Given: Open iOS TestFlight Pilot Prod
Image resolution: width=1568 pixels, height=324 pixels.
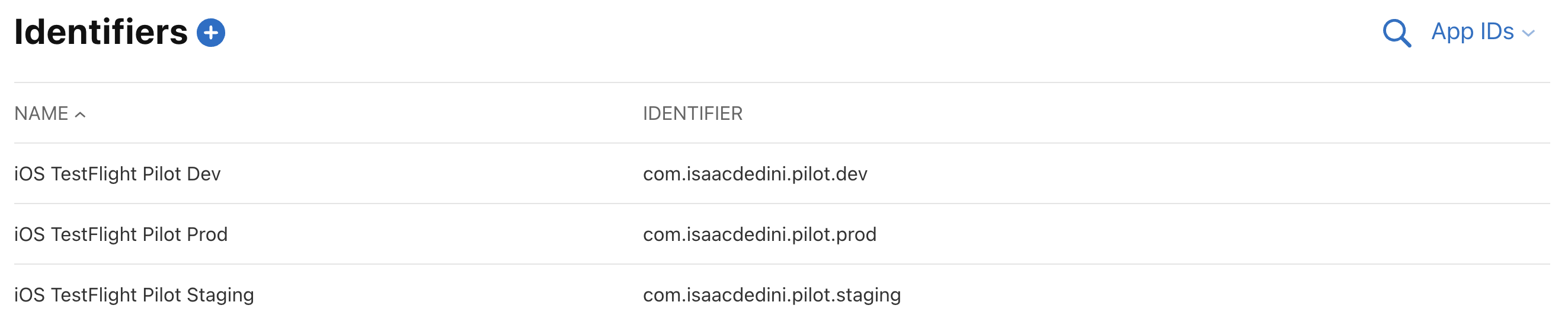Looking at the screenshot, I should pyautogui.click(x=120, y=234).
